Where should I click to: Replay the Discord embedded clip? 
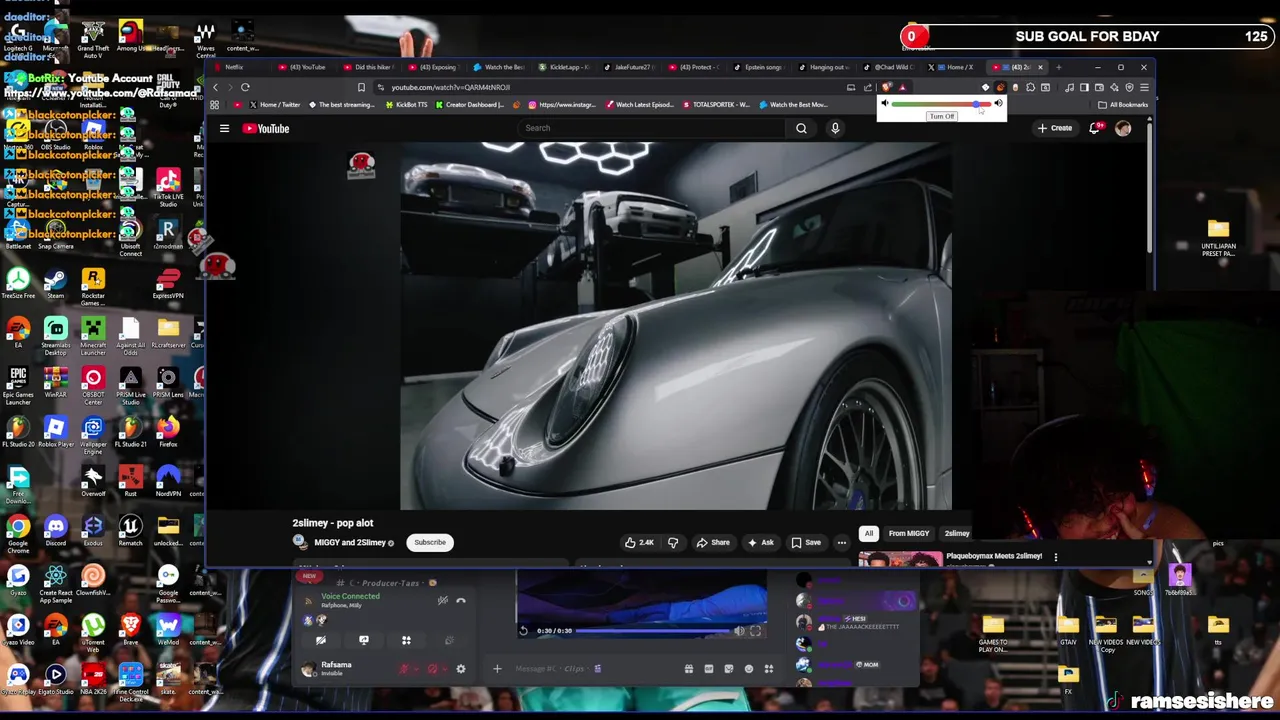coord(524,631)
